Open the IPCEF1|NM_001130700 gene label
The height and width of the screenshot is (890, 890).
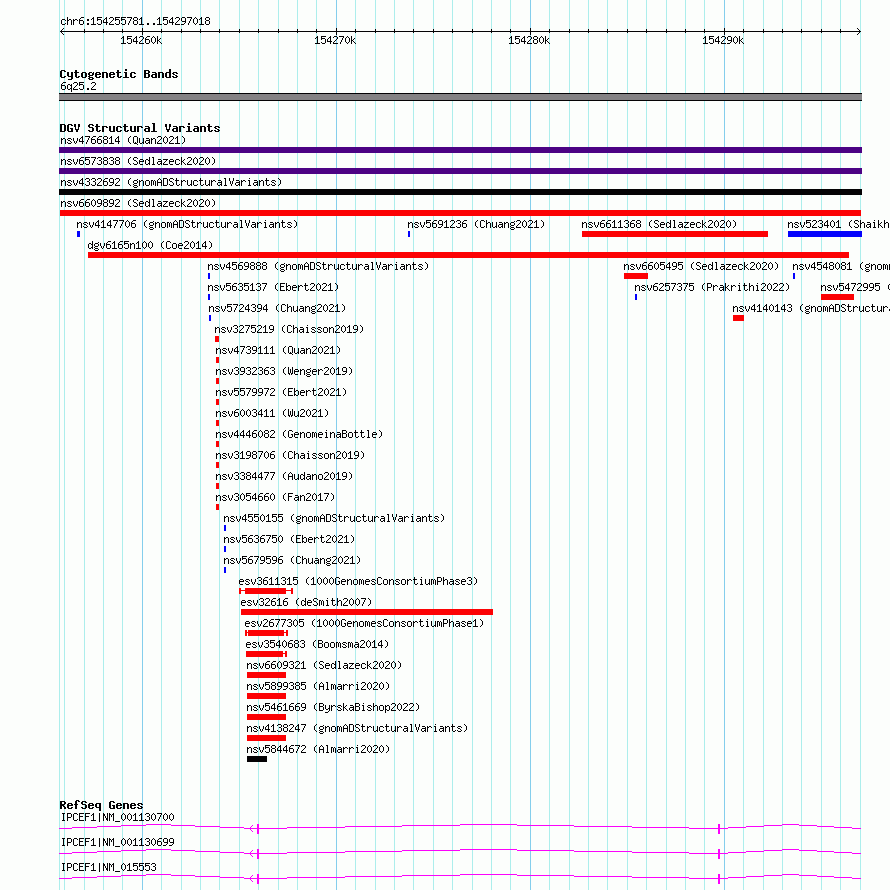coord(117,817)
